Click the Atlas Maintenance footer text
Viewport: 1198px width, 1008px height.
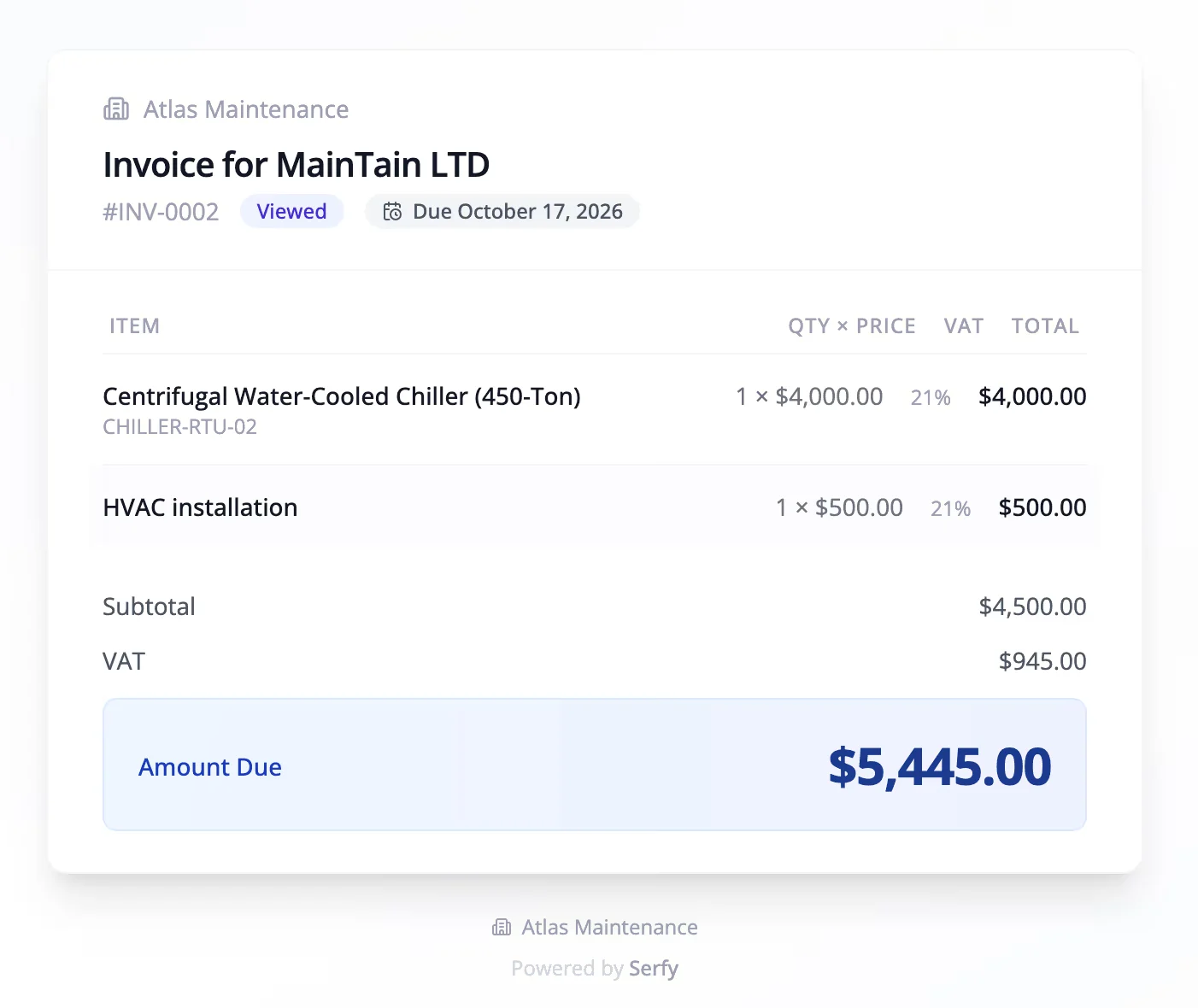point(610,928)
